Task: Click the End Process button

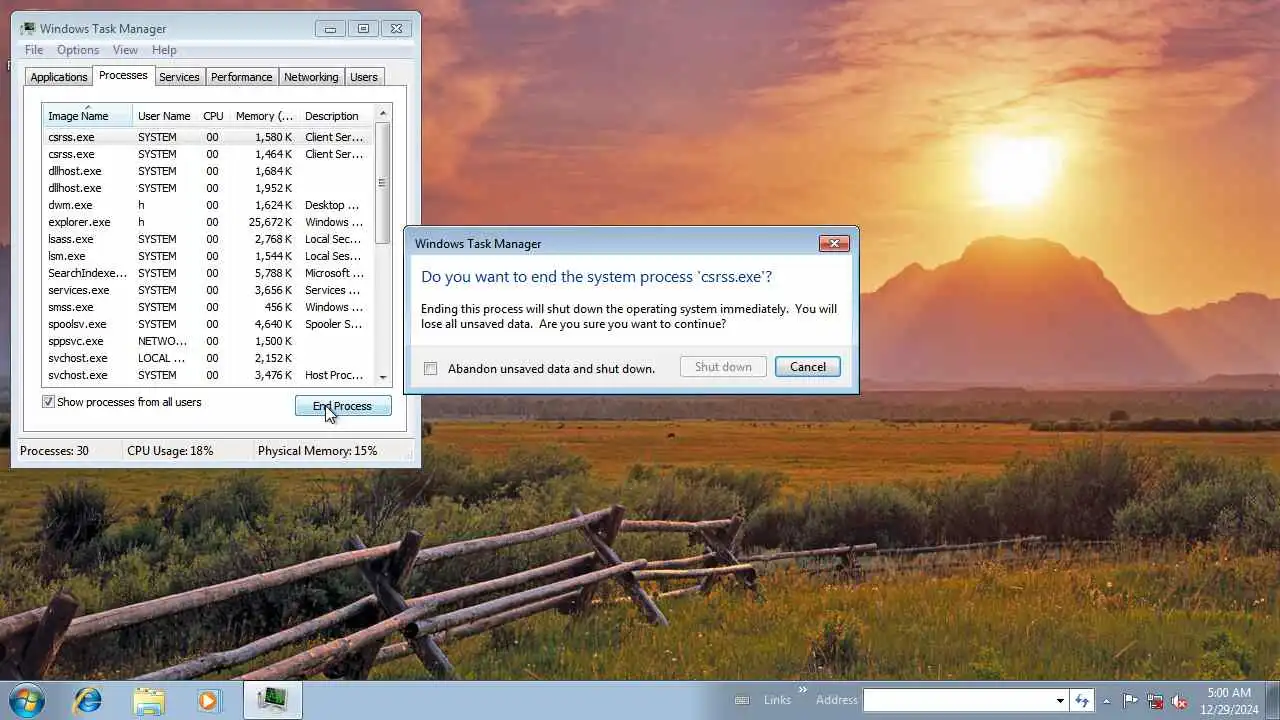Action: [x=343, y=406]
